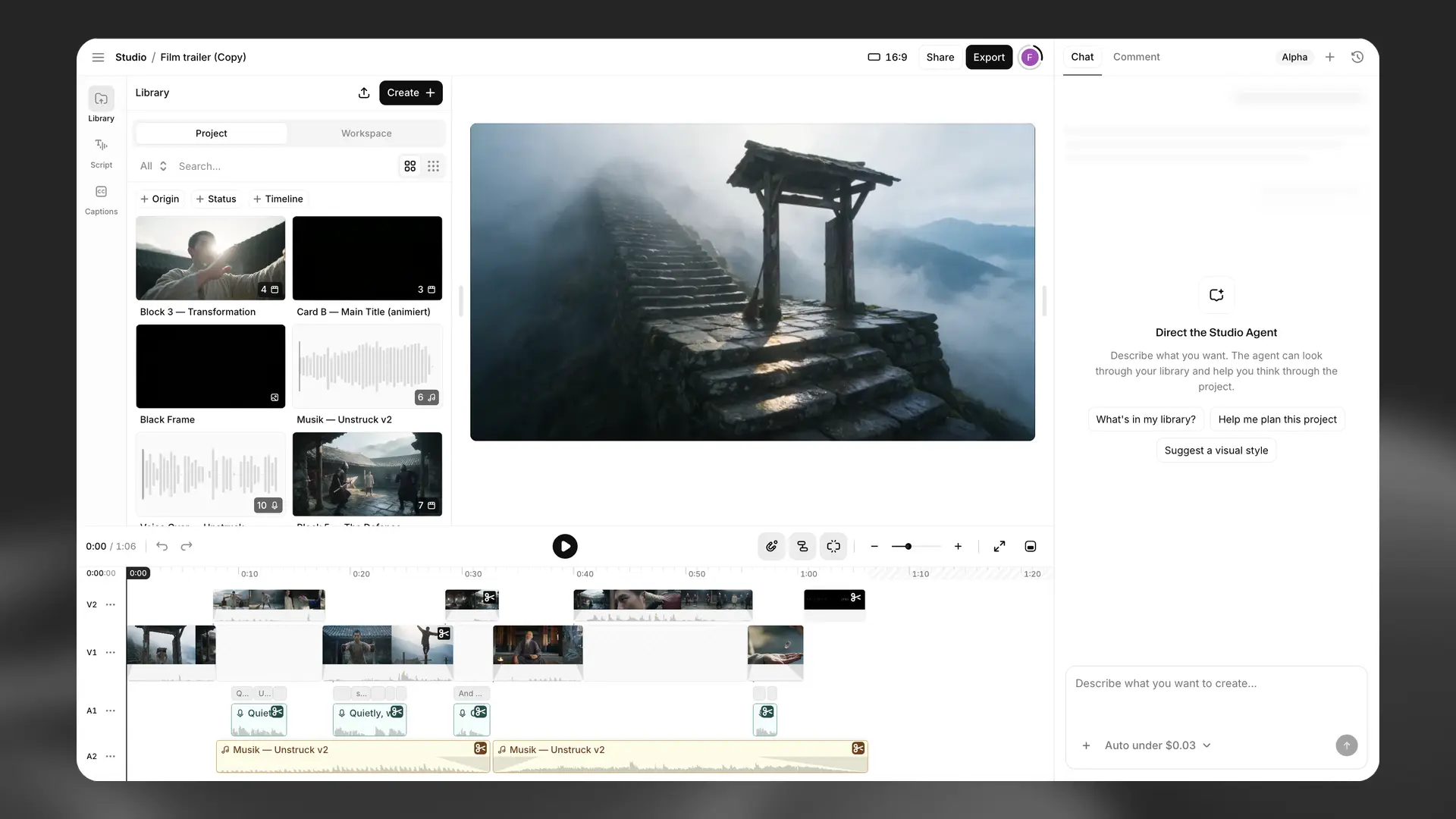Click the panel layout icon right of the expand arrows
This screenshot has width=1456, height=819.
click(x=1031, y=546)
